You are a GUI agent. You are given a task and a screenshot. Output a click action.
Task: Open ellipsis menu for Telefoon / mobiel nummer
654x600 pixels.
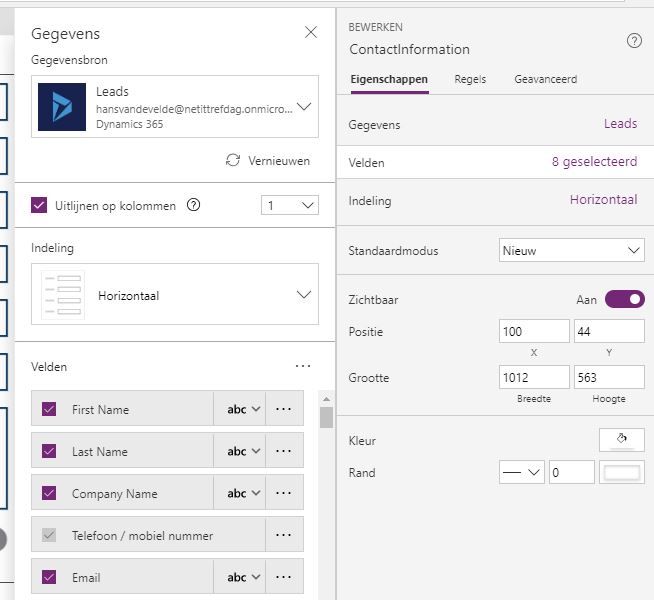tap(284, 535)
